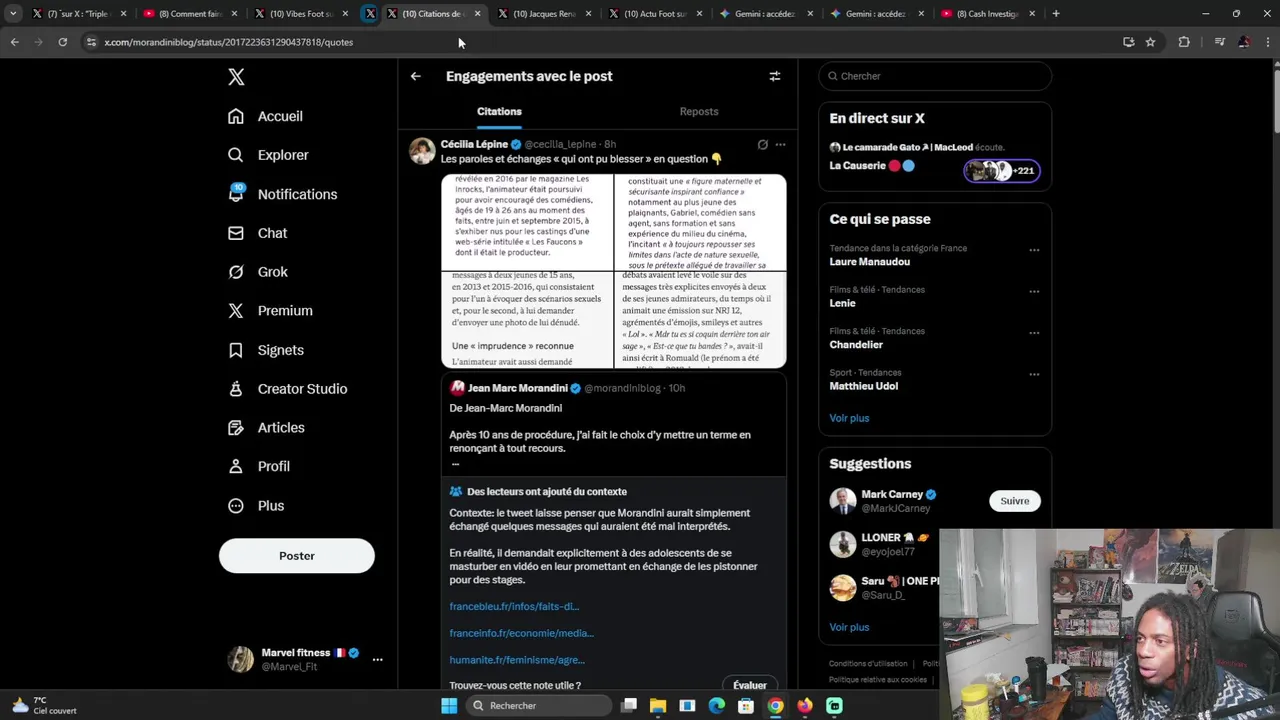Open the Accueil home icon
The height and width of the screenshot is (720, 1280).
point(236,116)
